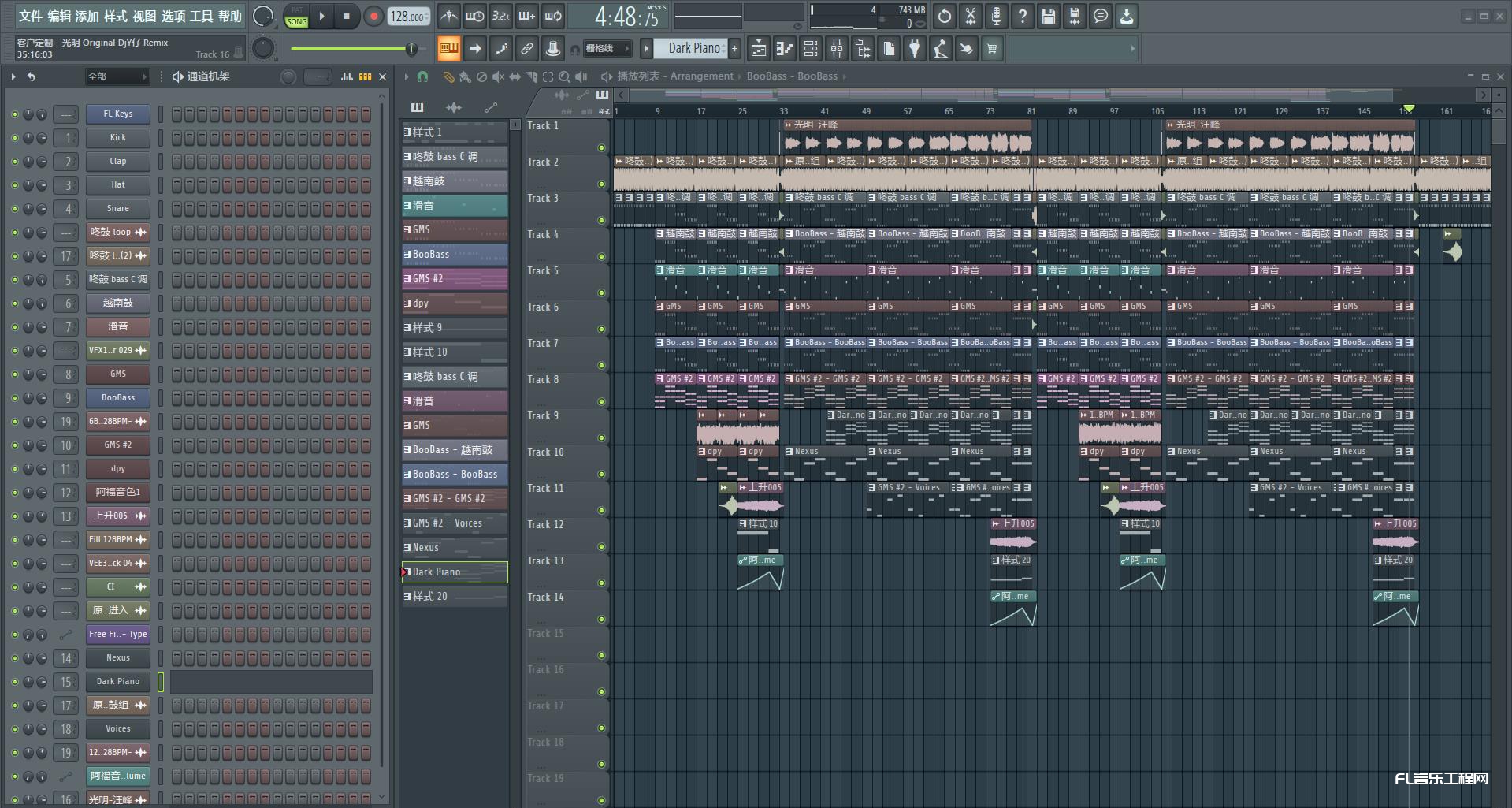Image resolution: width=1512 pixels, height=808 pixels.
Task: Click the add new pattern plus button
Action: click(x=734, y=49)
